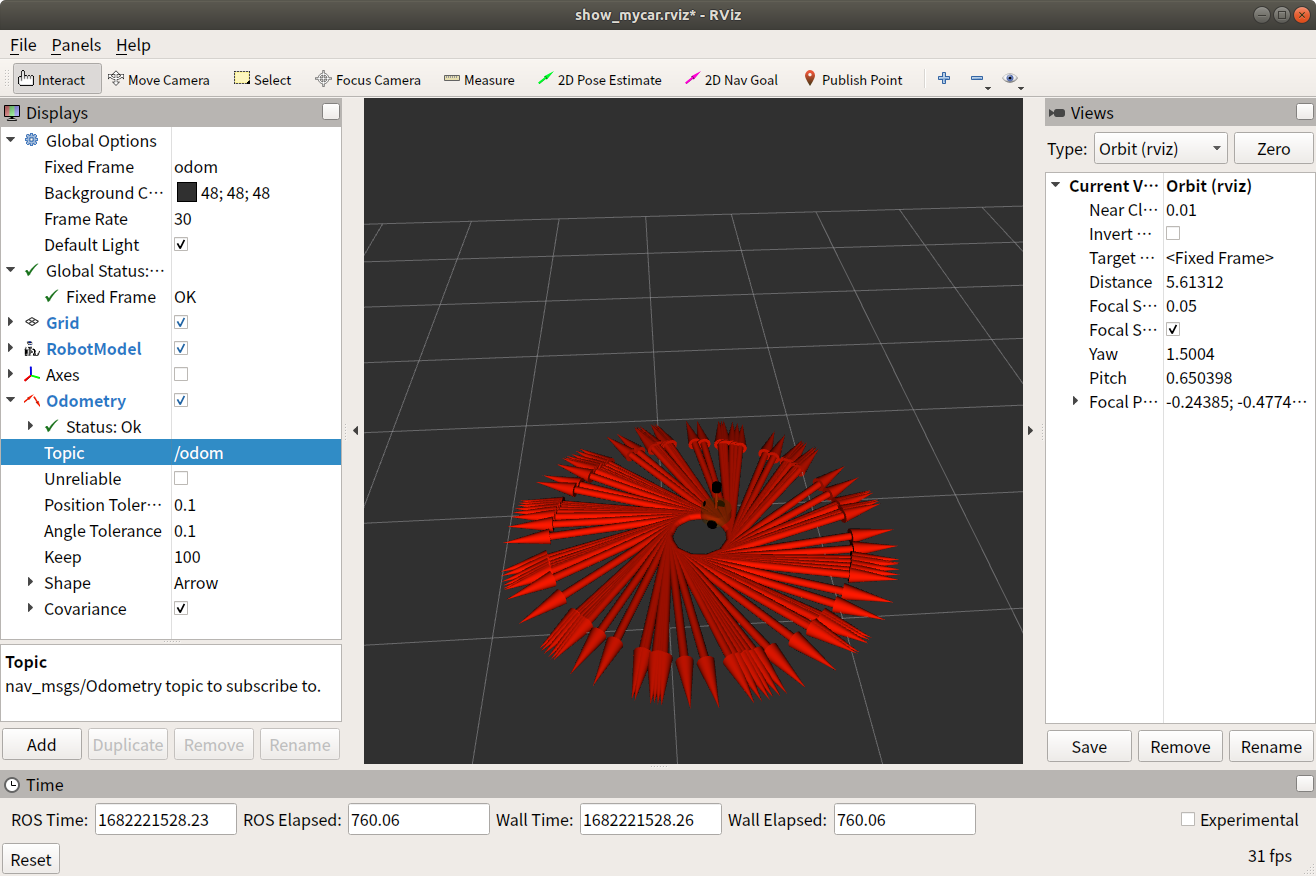Image resolution: width=1316 pixels, height=876 pixels.
Task: Activate the Publish Point tool
Action: [852, 80]
